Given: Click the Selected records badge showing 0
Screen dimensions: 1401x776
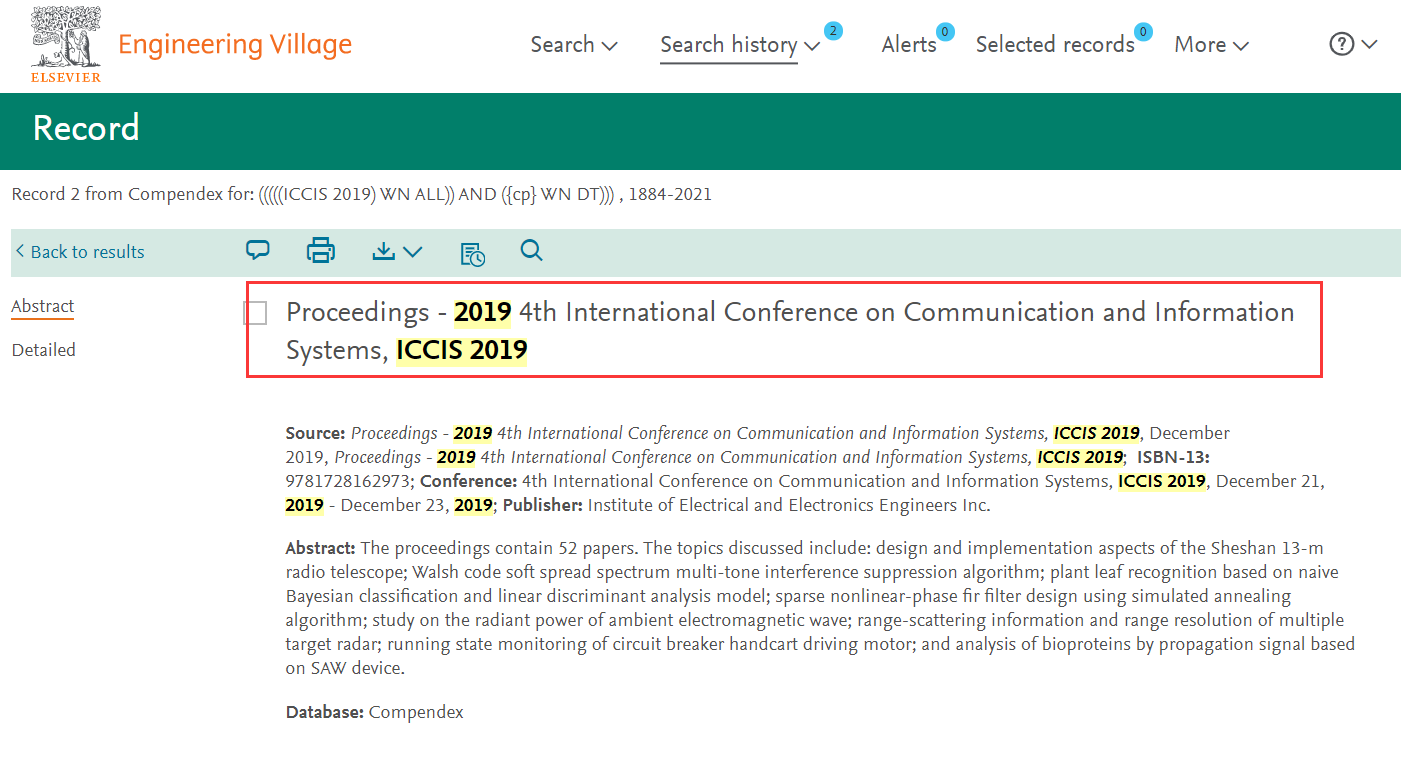Looking at the screenshot, I should tap(1143, 31).
